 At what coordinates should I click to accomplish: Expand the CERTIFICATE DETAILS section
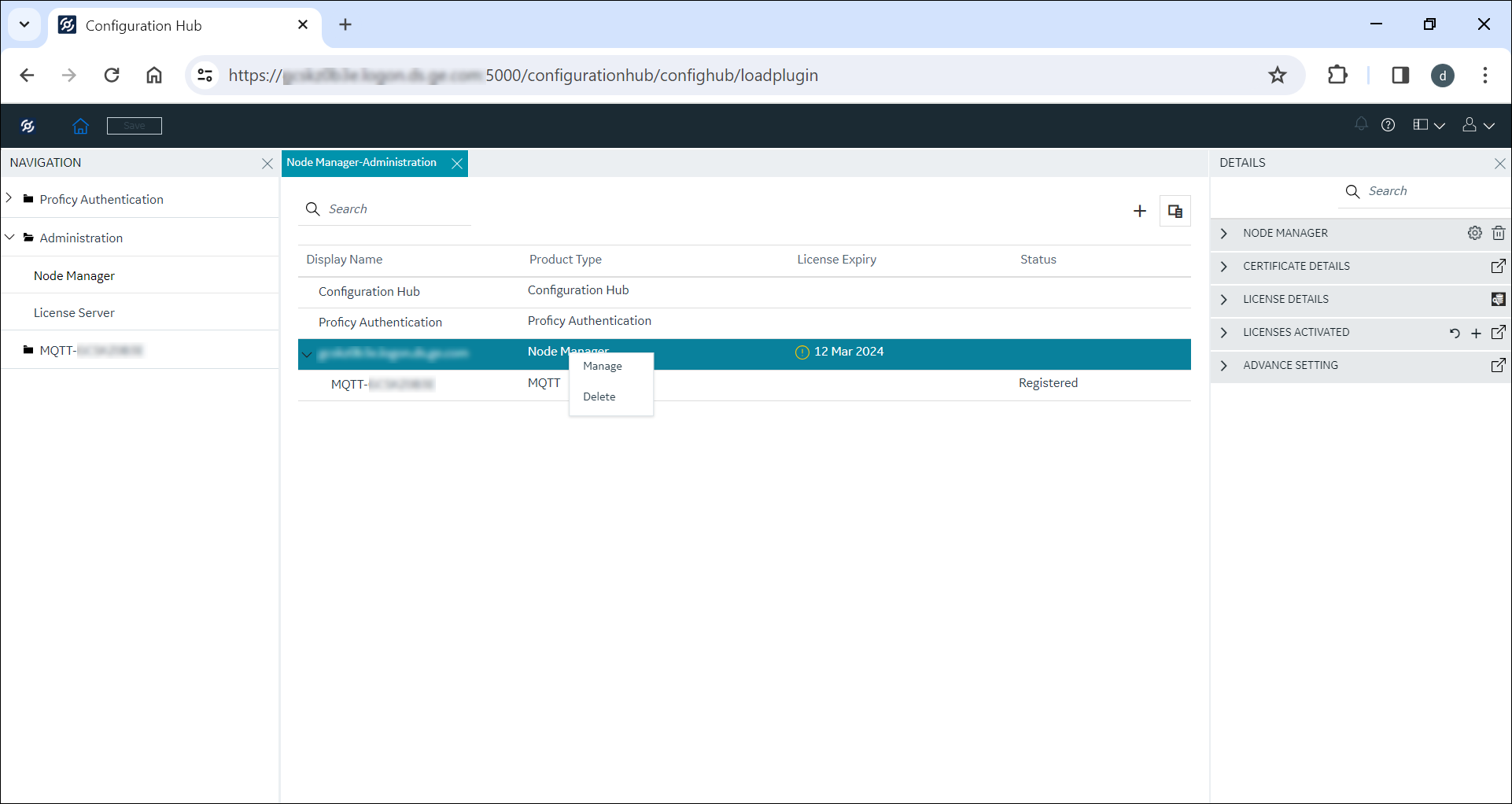(1223, 267)
